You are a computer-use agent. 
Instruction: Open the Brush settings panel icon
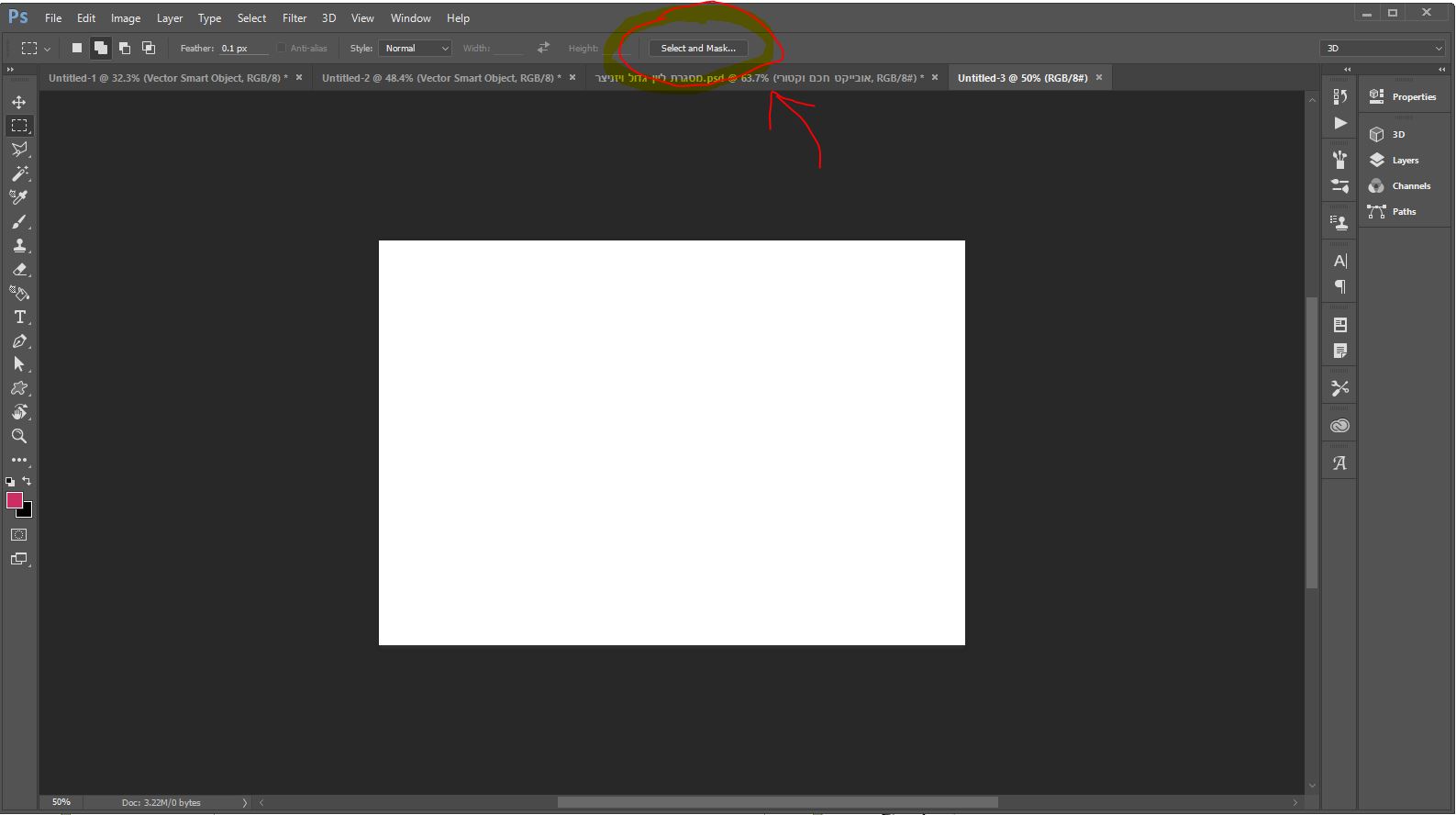(x=1340, y=185)
